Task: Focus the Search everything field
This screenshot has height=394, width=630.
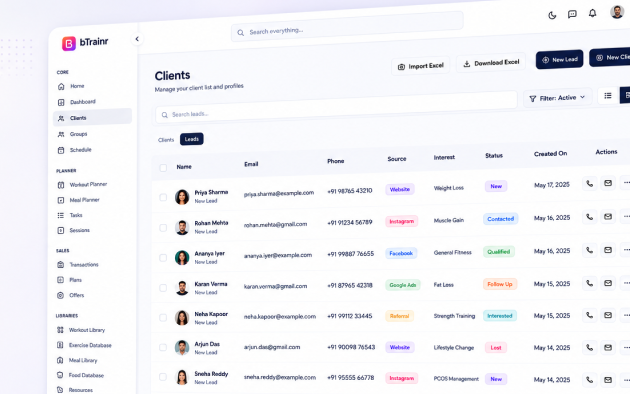Action: pyautogui.click(x=347, y=27)
